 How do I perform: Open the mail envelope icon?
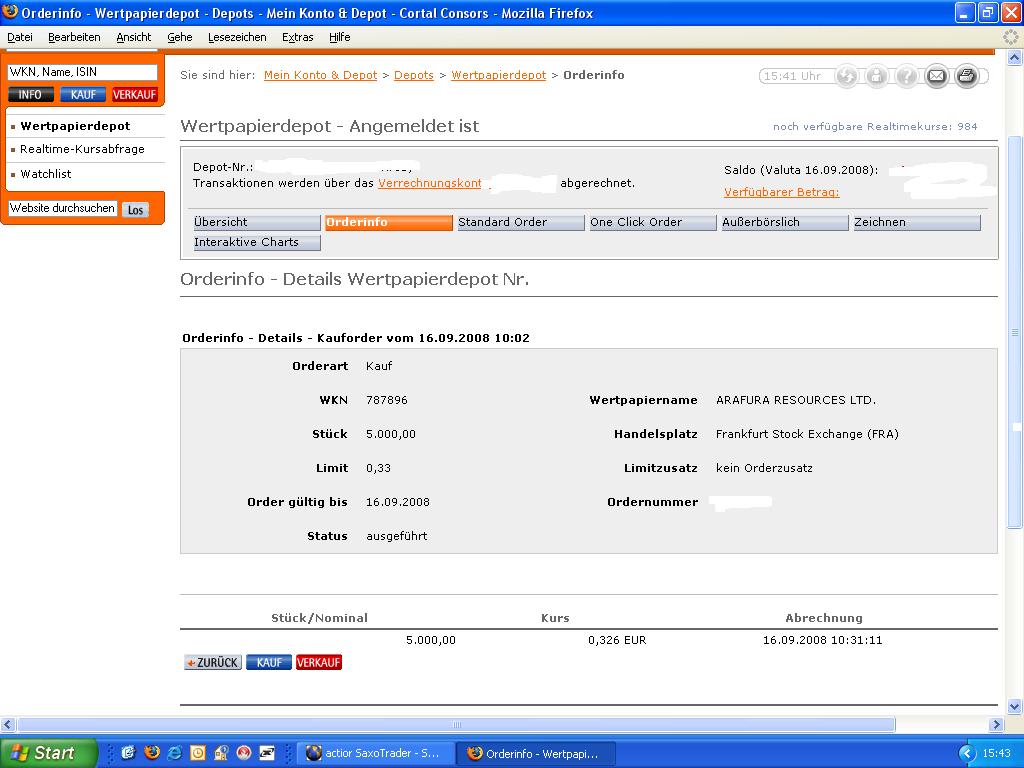[936, 76]
